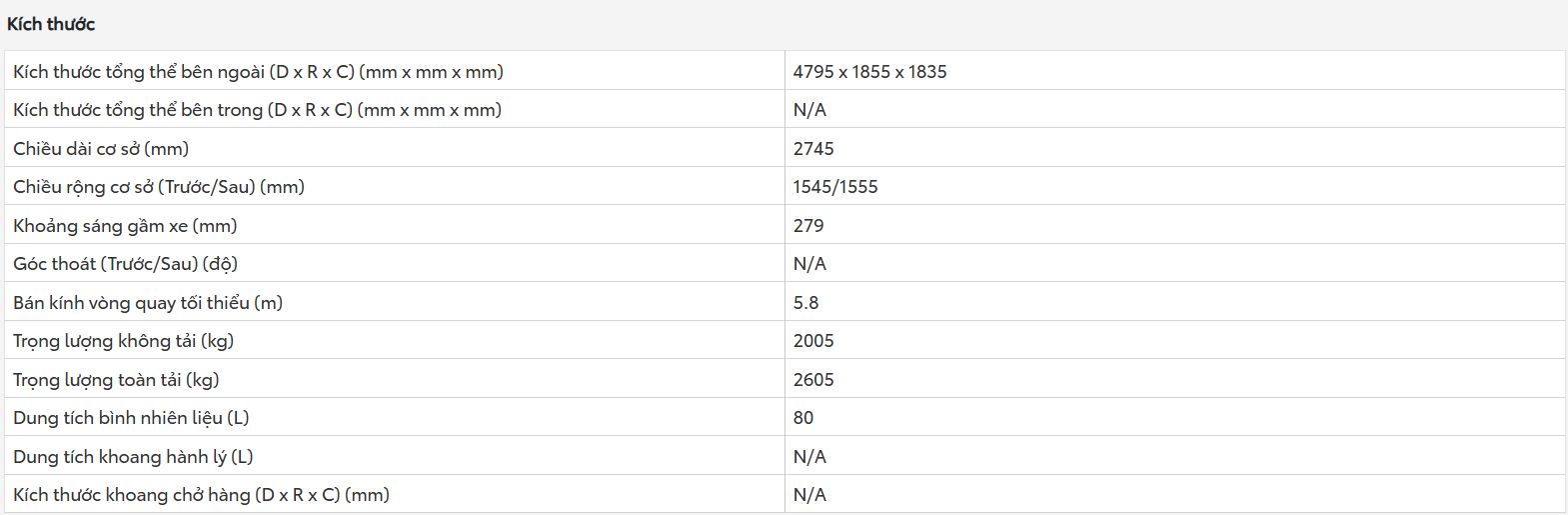Select the 2605 gross weight value

[813, 380]
